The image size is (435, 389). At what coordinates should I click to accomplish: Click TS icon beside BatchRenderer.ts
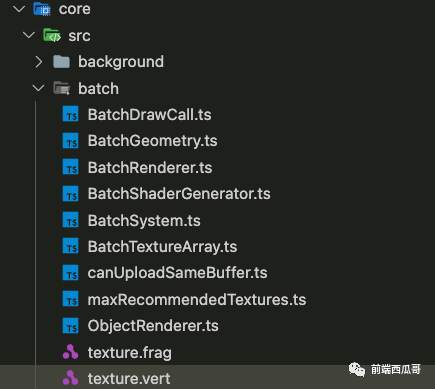pyautogui.click(x=71, y=167)
